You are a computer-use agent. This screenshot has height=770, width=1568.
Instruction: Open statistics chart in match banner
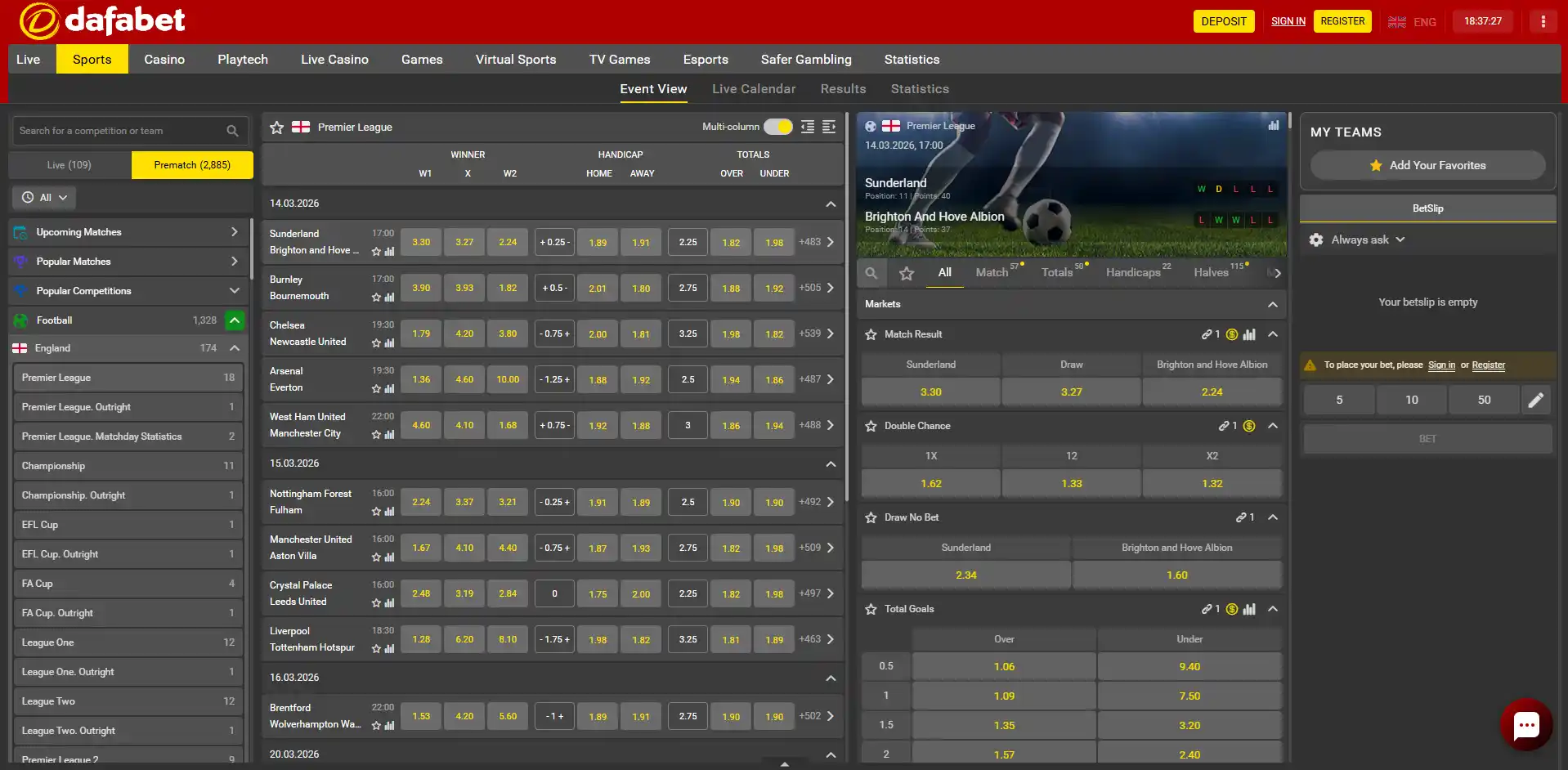[1273, 125]
